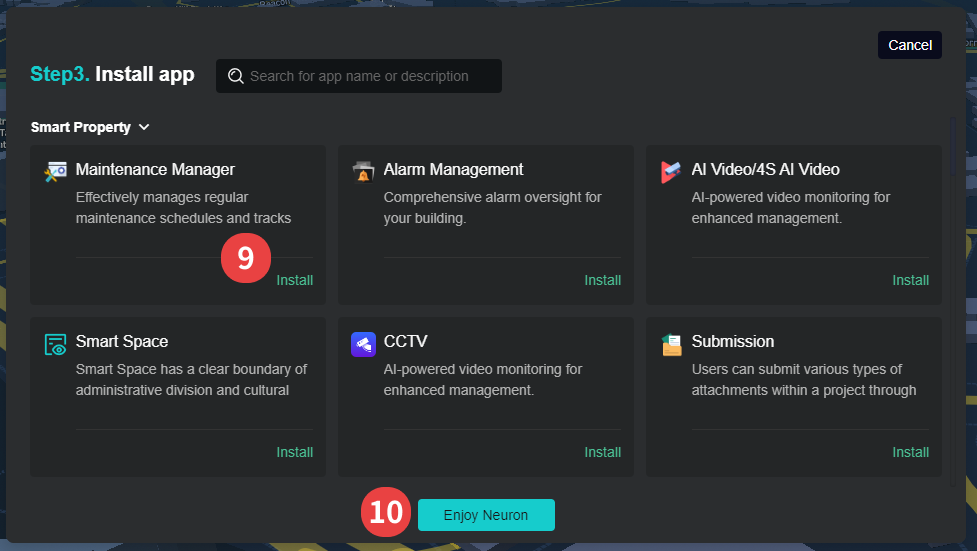Click 'Comprehensive alarm oversight' description
The width and height of the screenshot is (977, 551).
pos(492,208)
